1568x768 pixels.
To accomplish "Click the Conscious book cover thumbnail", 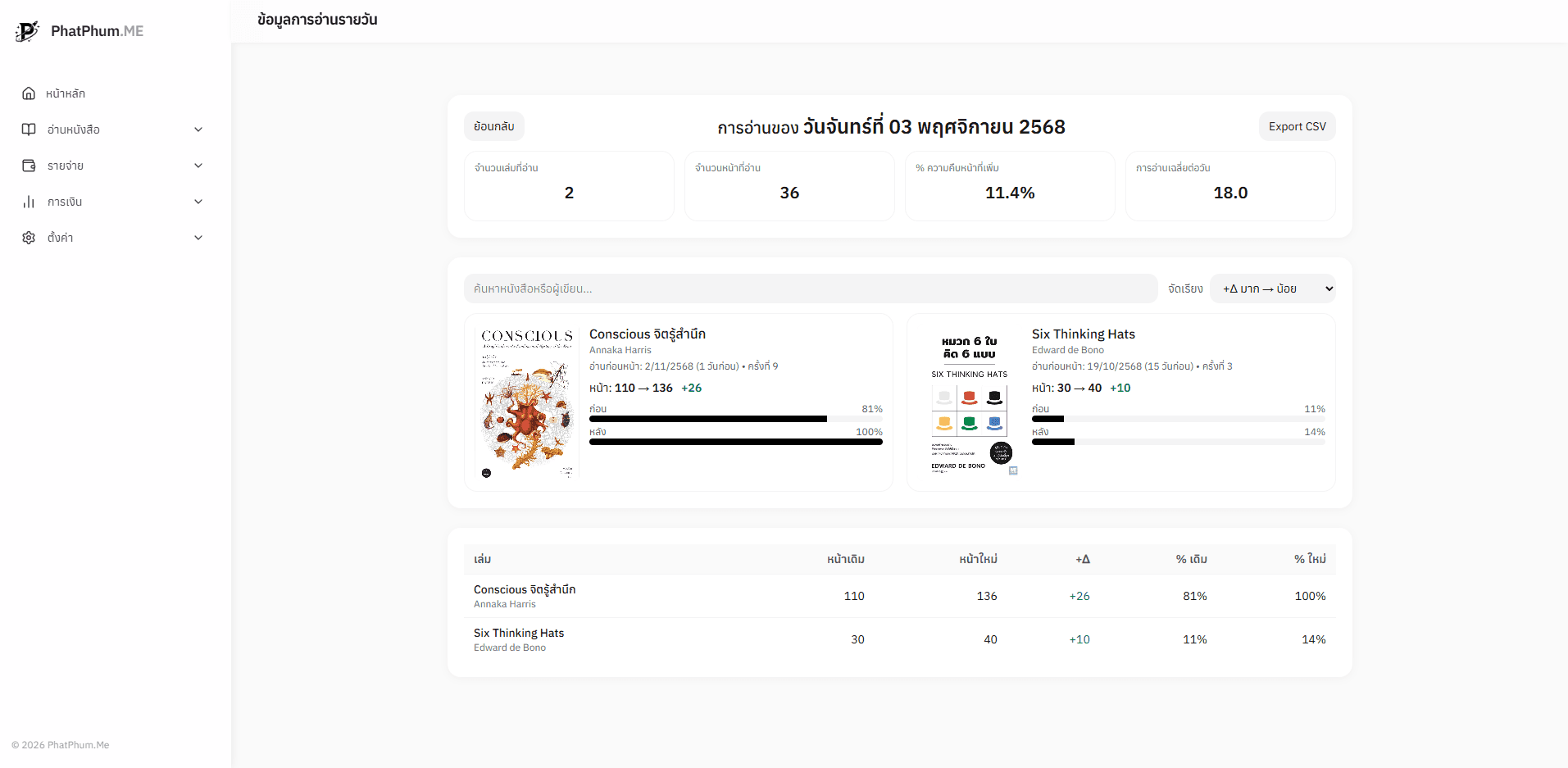I will coord(526,402).
